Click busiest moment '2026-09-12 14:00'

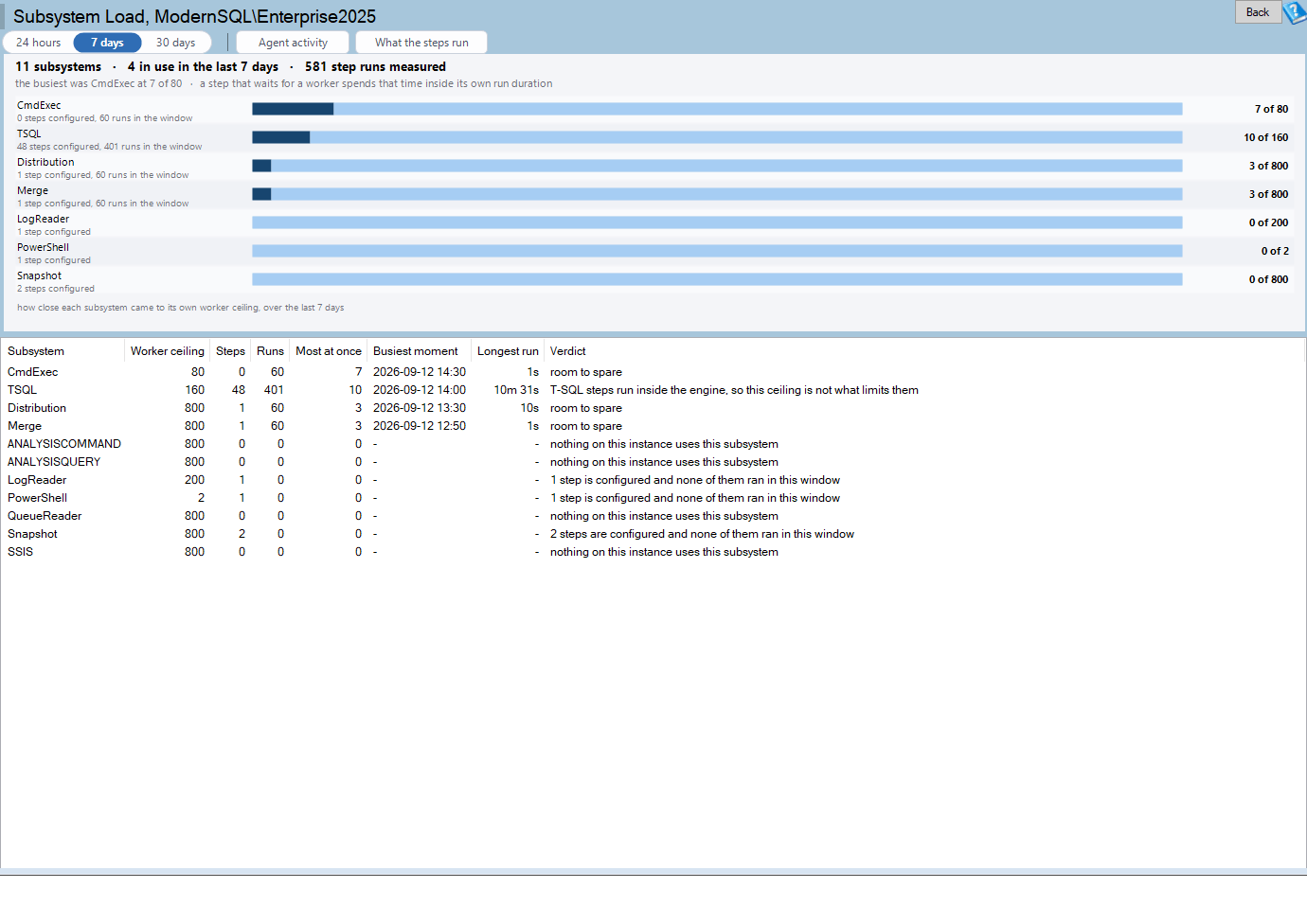point(420,390)
